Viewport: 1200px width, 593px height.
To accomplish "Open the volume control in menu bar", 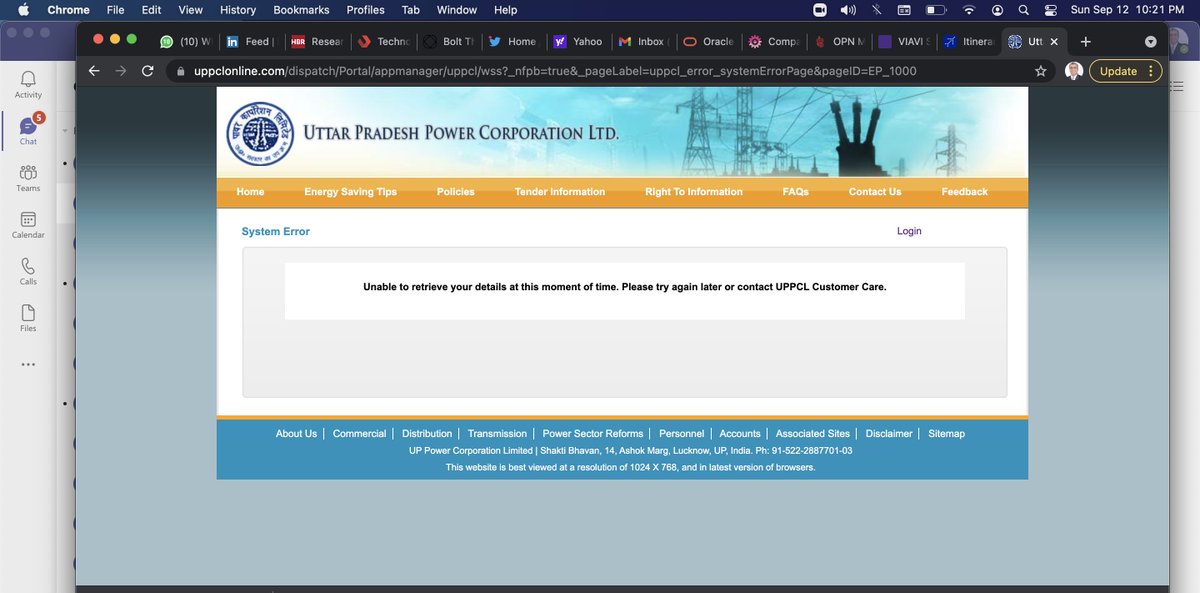I will click(x=848, y=10).
